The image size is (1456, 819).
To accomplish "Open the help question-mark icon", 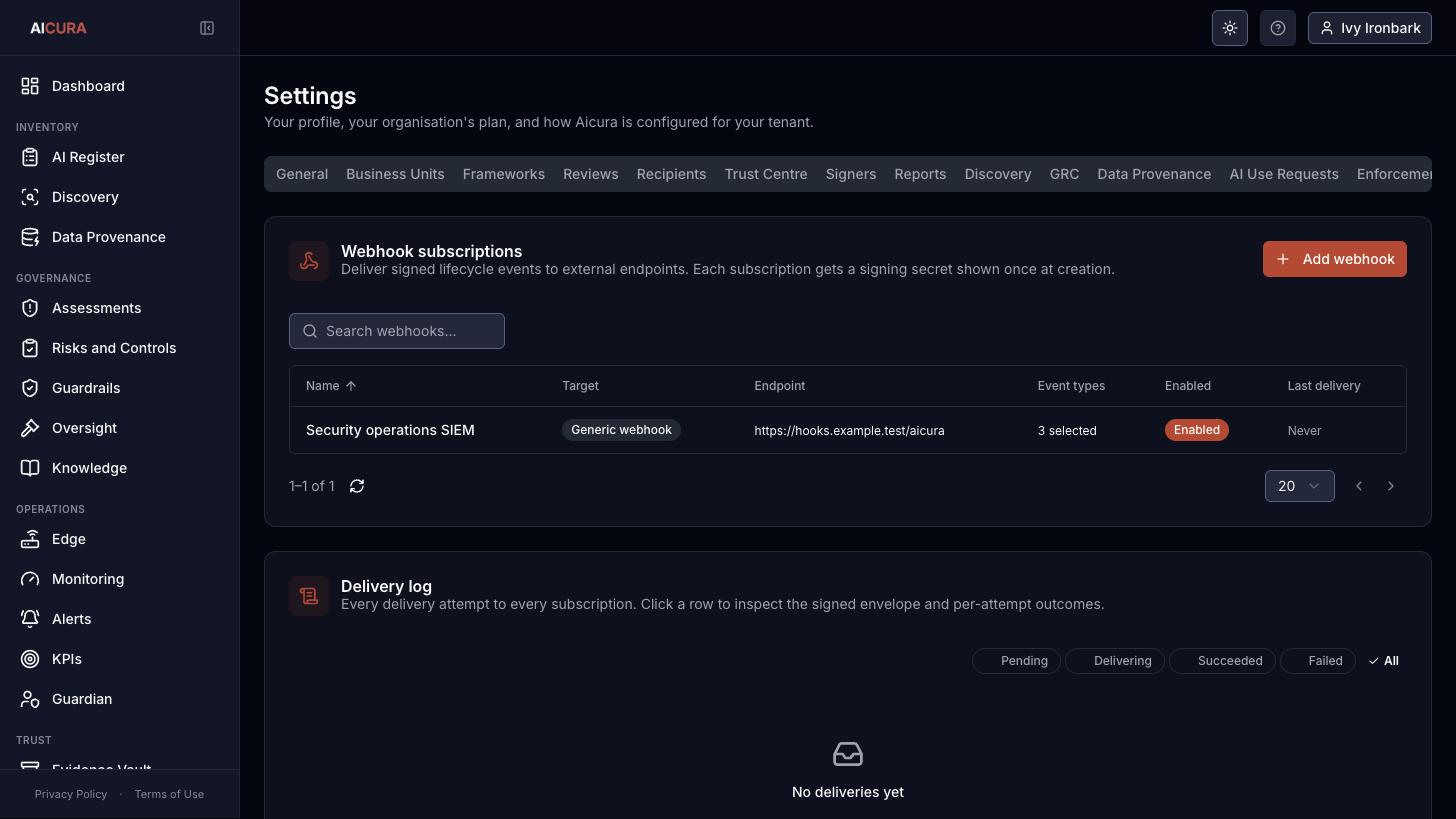I will click(1278, 28).
